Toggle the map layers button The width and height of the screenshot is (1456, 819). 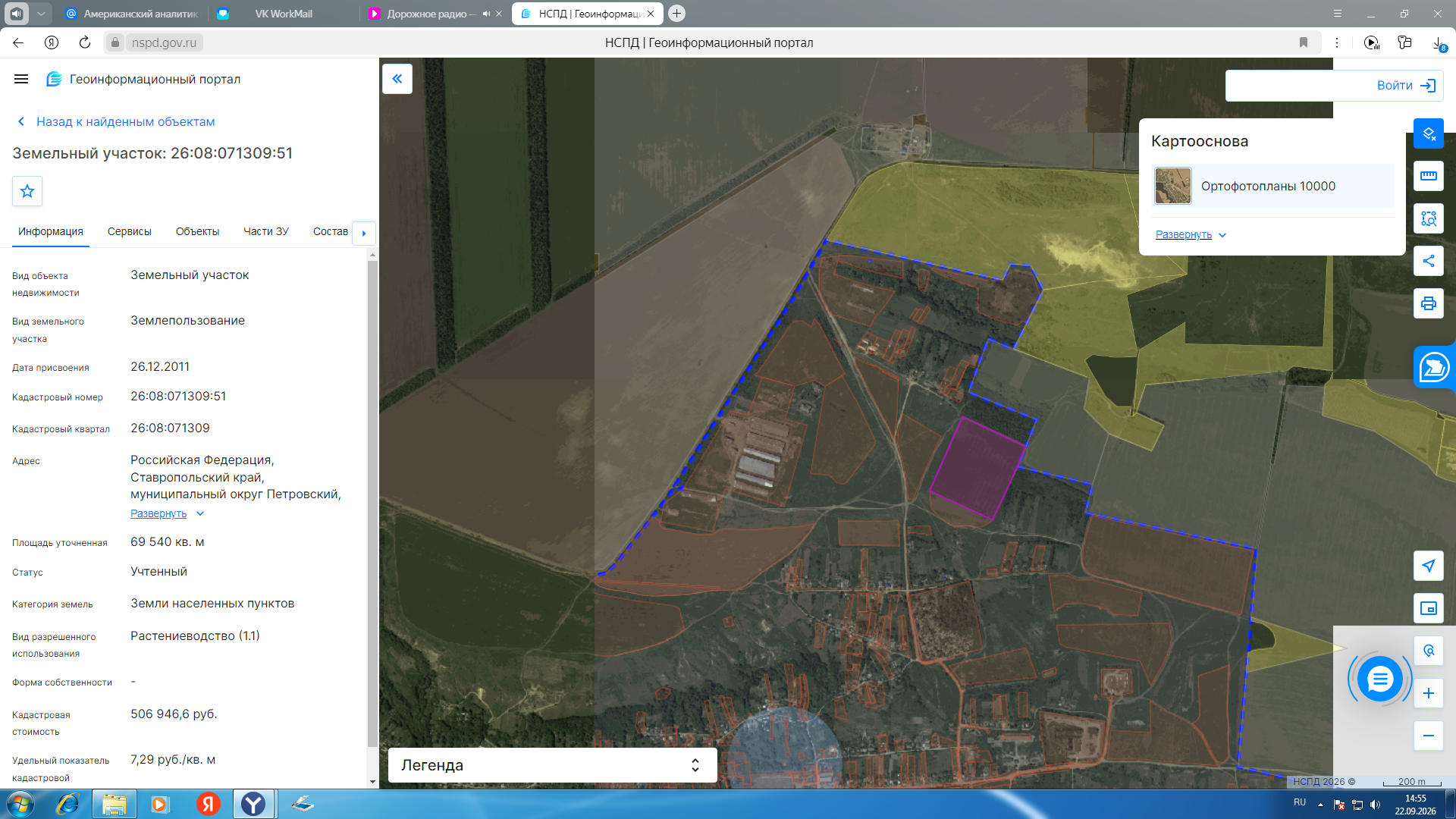coord(1429,133)
